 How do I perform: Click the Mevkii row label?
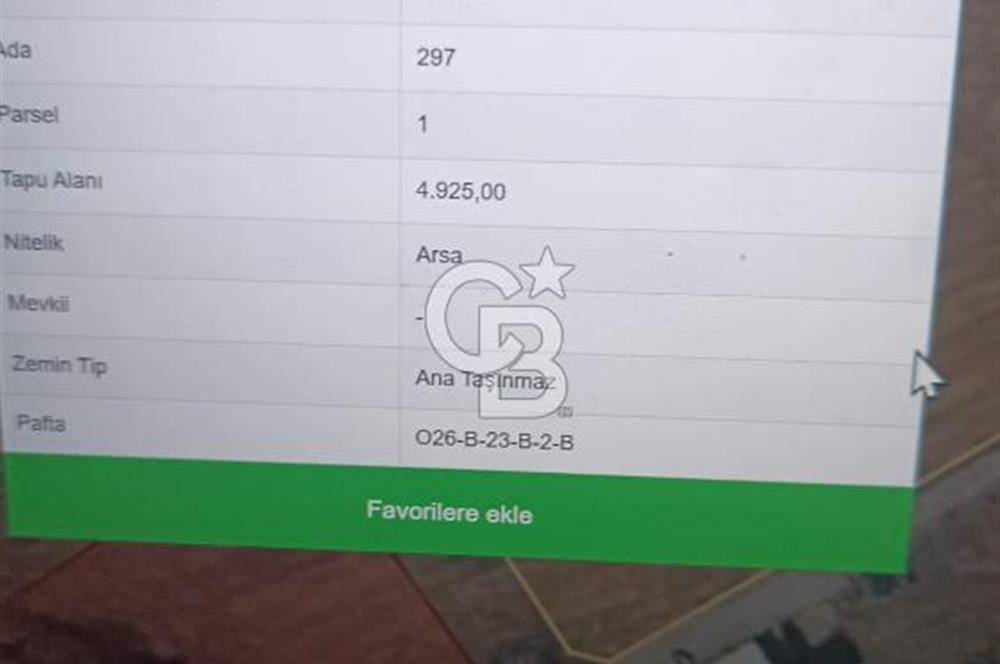pyautogui.click(x=38, y=302)
